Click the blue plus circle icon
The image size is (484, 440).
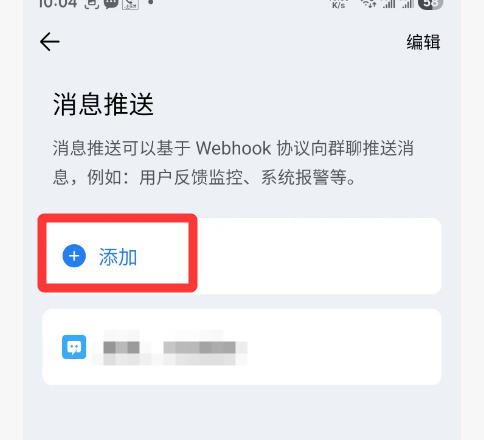pos(74,256)
